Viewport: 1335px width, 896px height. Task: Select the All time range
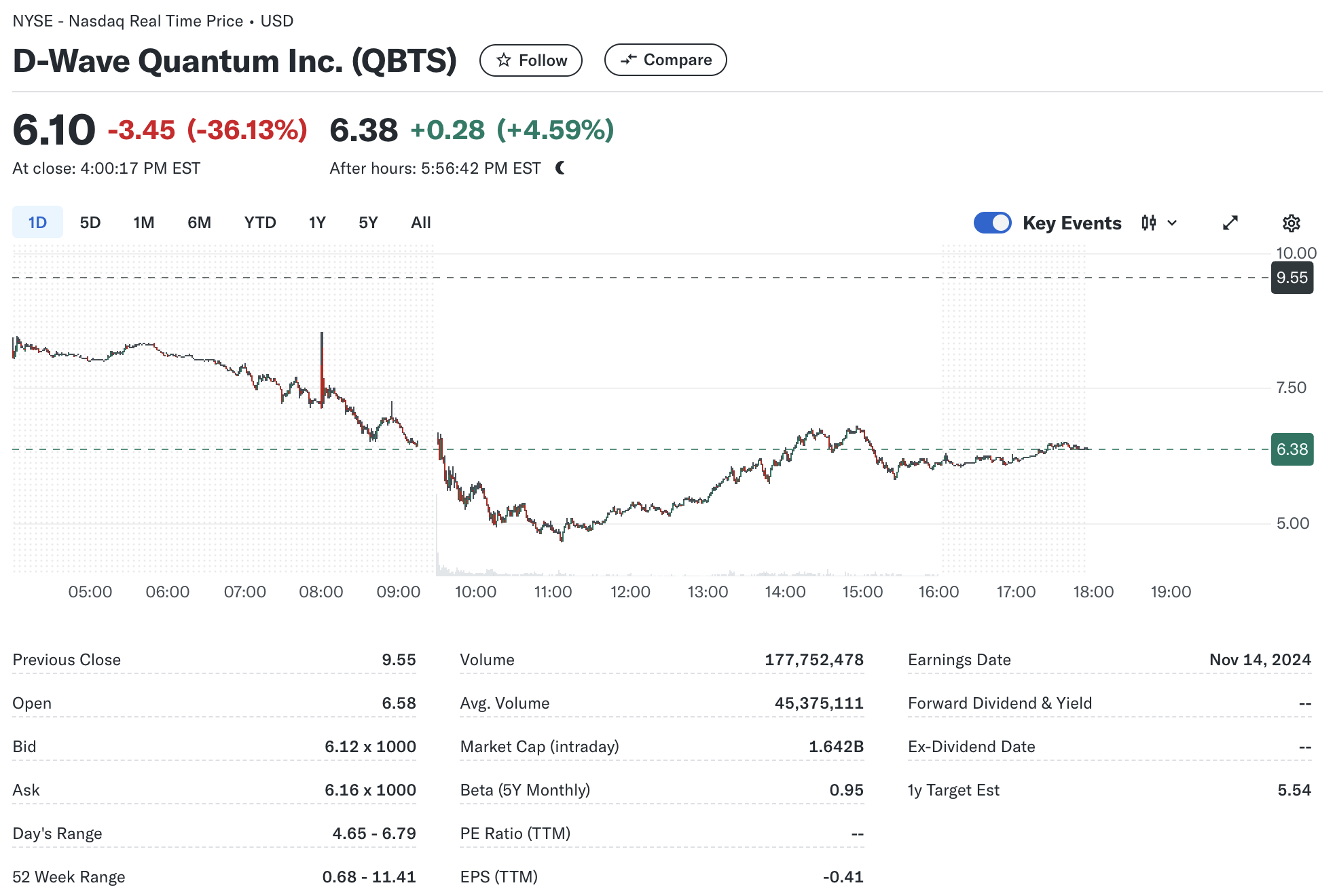pos(421,223)
